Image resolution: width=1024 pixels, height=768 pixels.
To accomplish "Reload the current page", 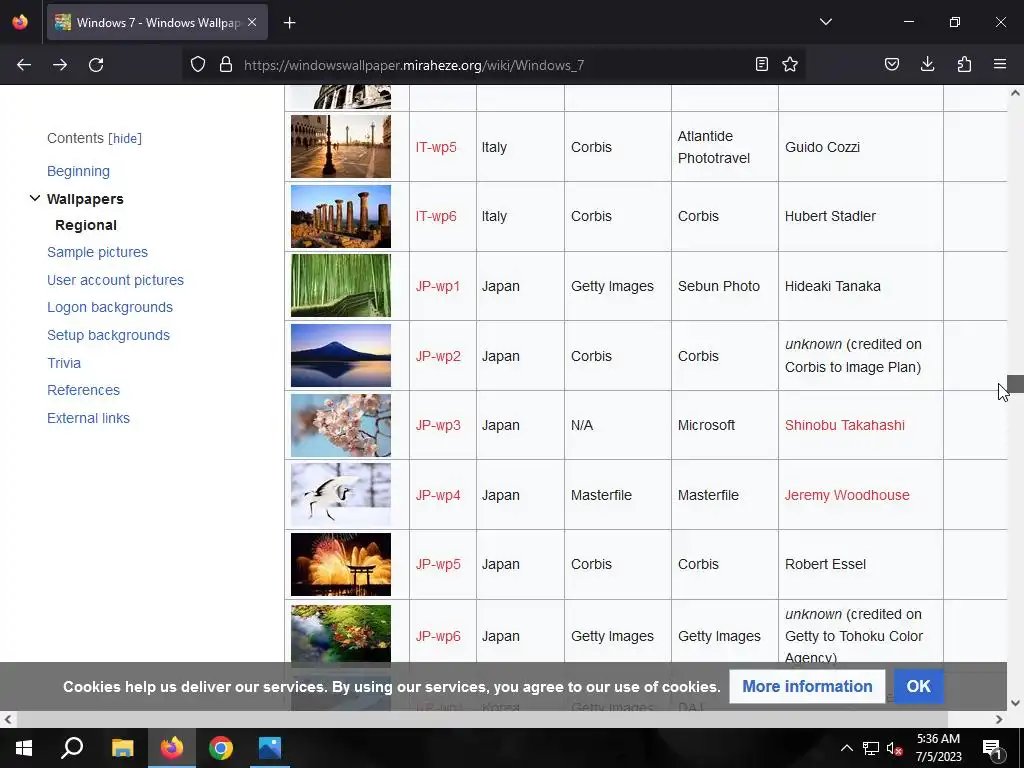I will tap(96, 65).
